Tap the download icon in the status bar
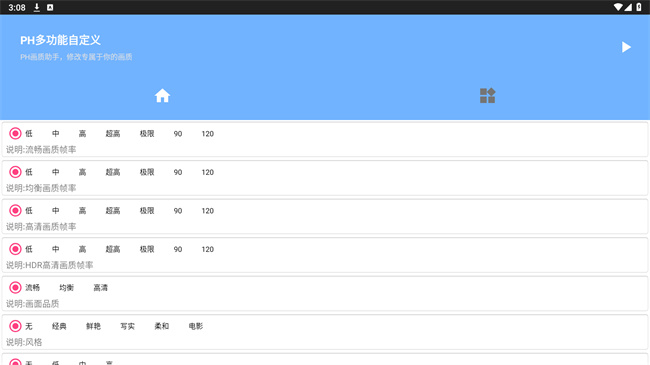The image size is (650, 365). [x=36, y=7]
